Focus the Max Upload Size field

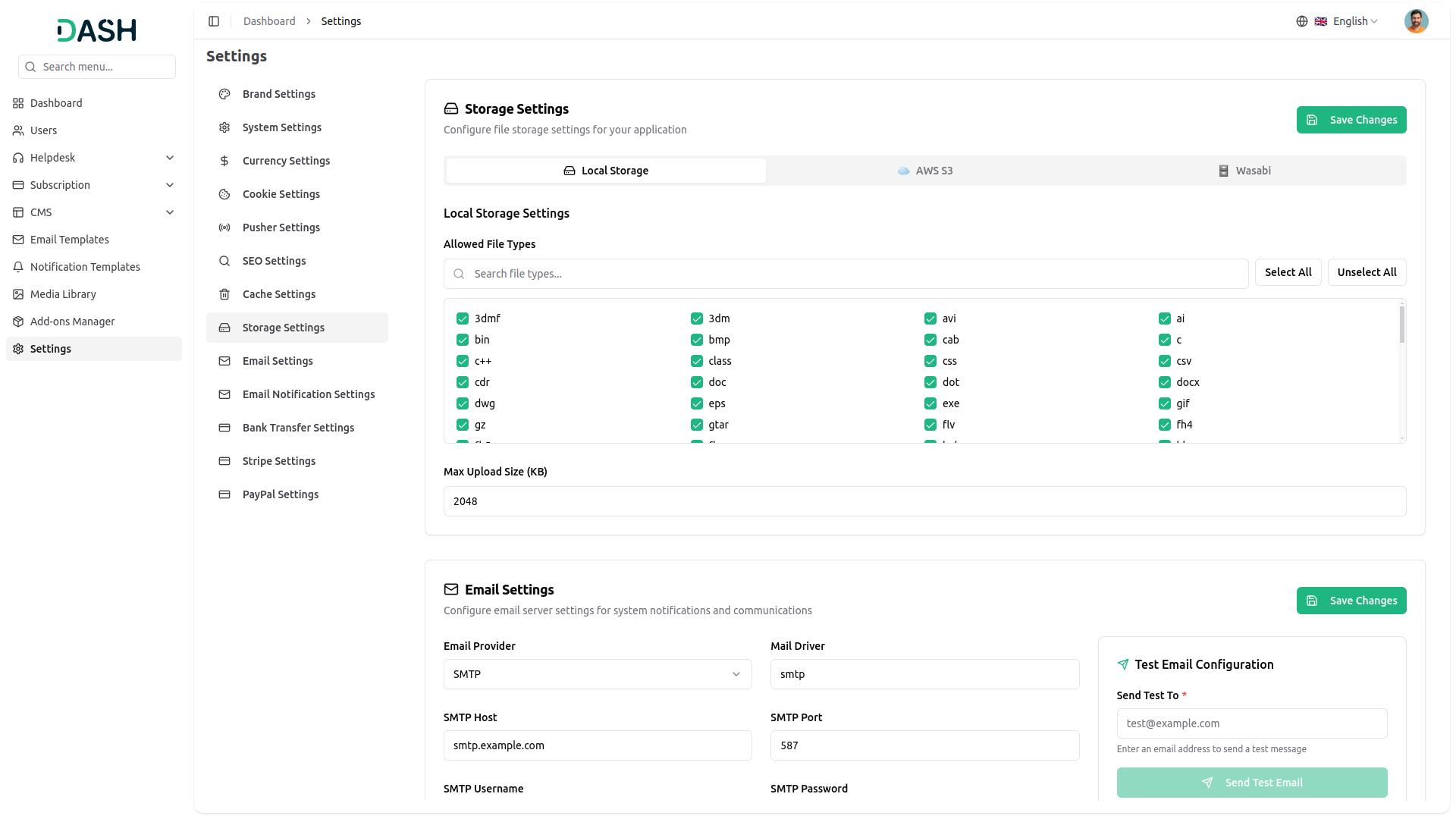(x=924, y=501)
